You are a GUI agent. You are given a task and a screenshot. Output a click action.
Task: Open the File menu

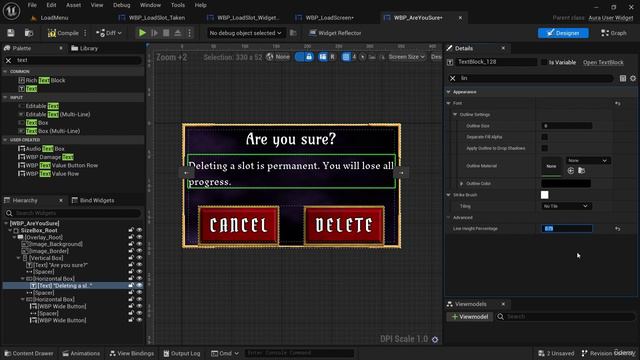coord(32,5)
